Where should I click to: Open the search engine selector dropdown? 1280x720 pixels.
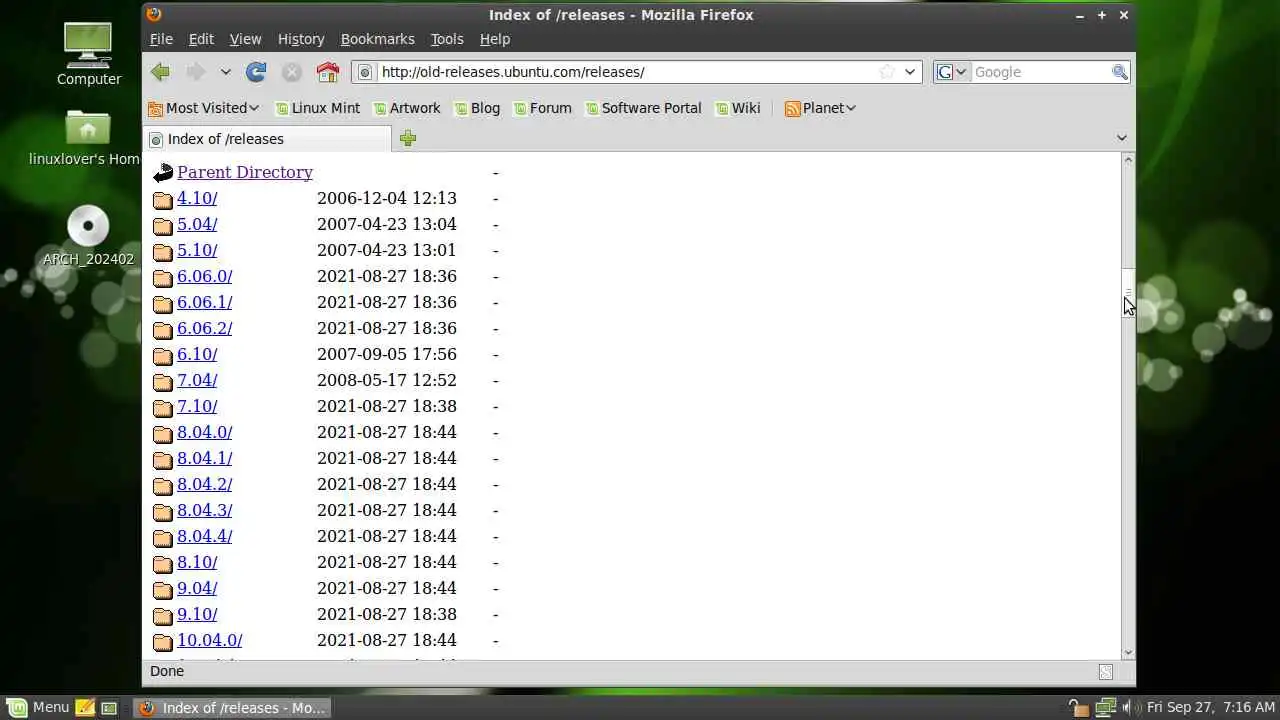(951, 72)
